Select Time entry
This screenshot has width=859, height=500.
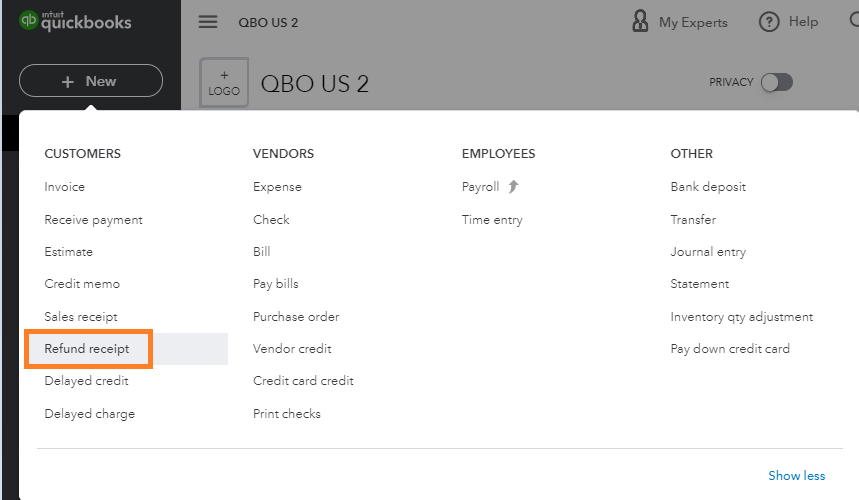492,220
